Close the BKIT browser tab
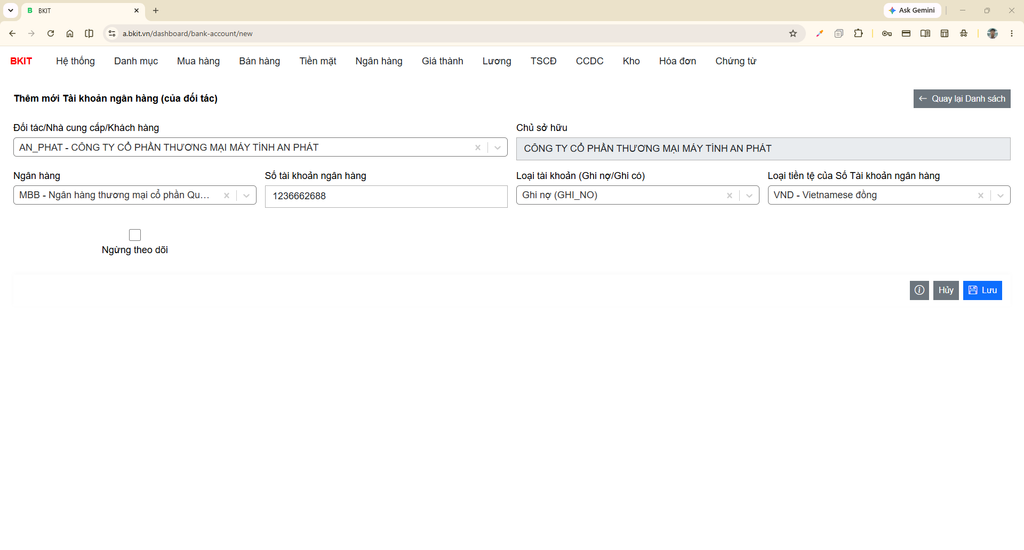 136,10
